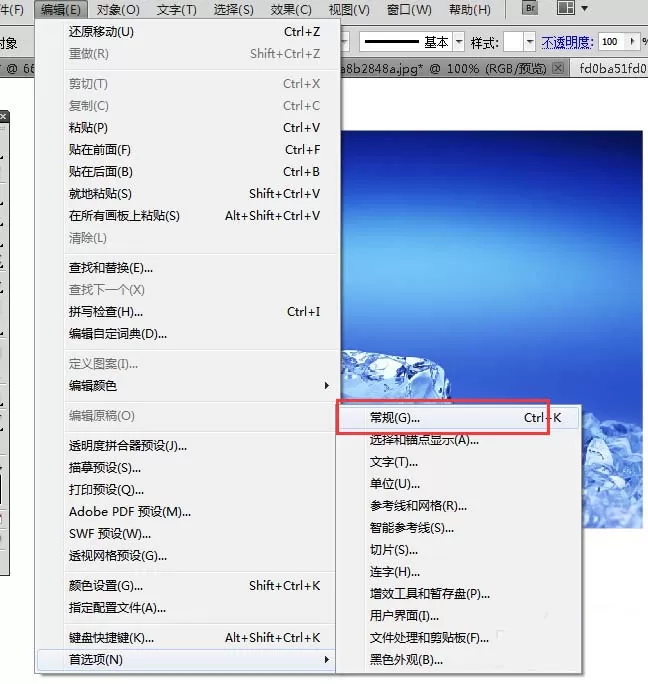
Task: Choose SWF 预设(W)... entry
Action: click(188, 534)
